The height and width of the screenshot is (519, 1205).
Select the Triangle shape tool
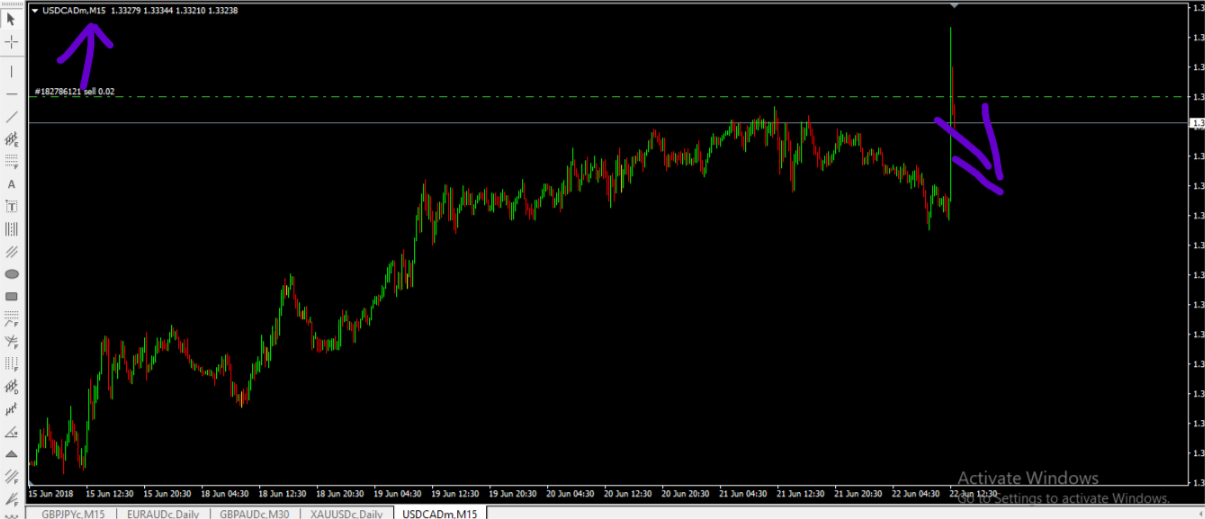pos(12,454)
